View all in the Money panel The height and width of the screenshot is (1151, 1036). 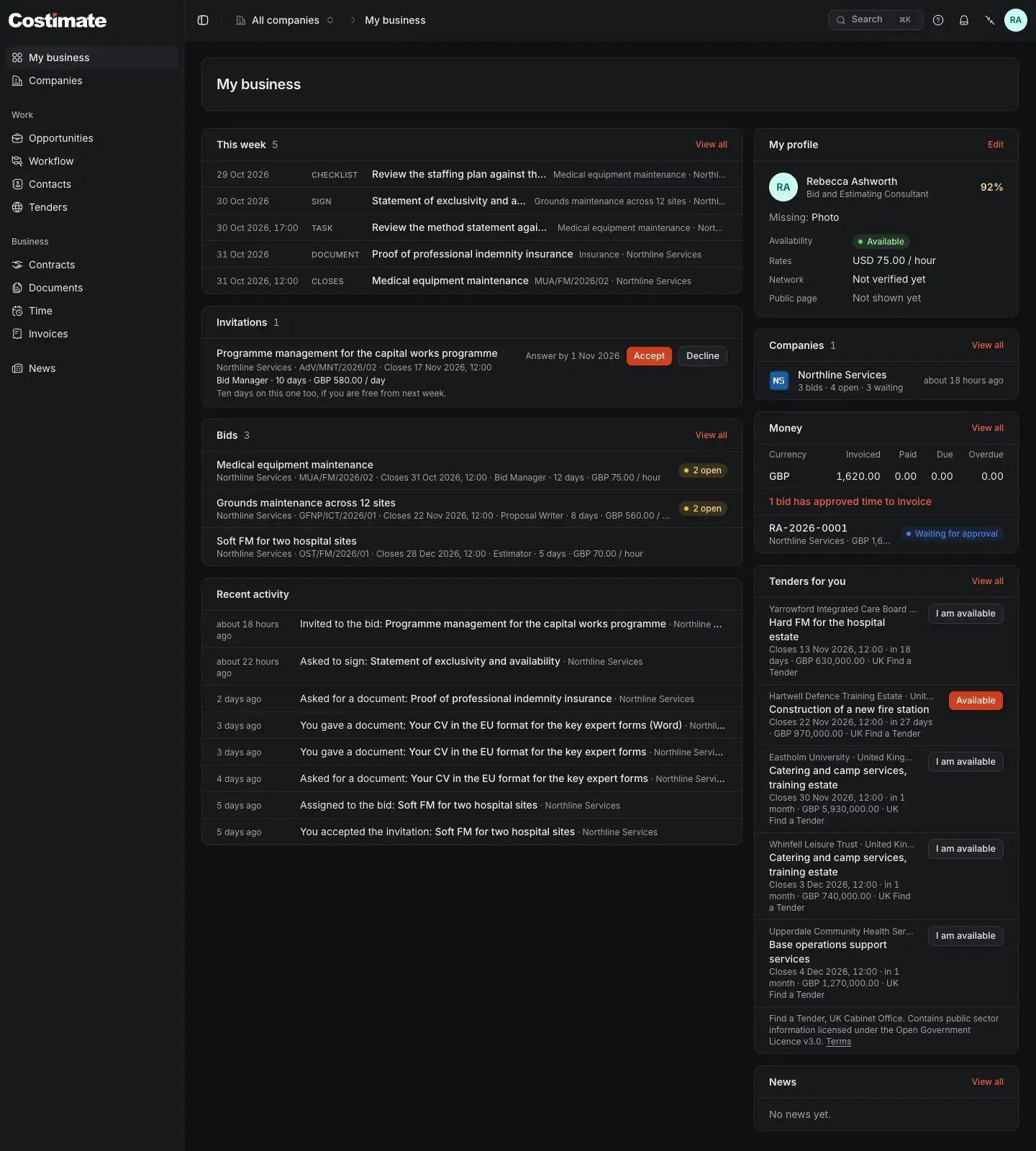click(987, 428)
